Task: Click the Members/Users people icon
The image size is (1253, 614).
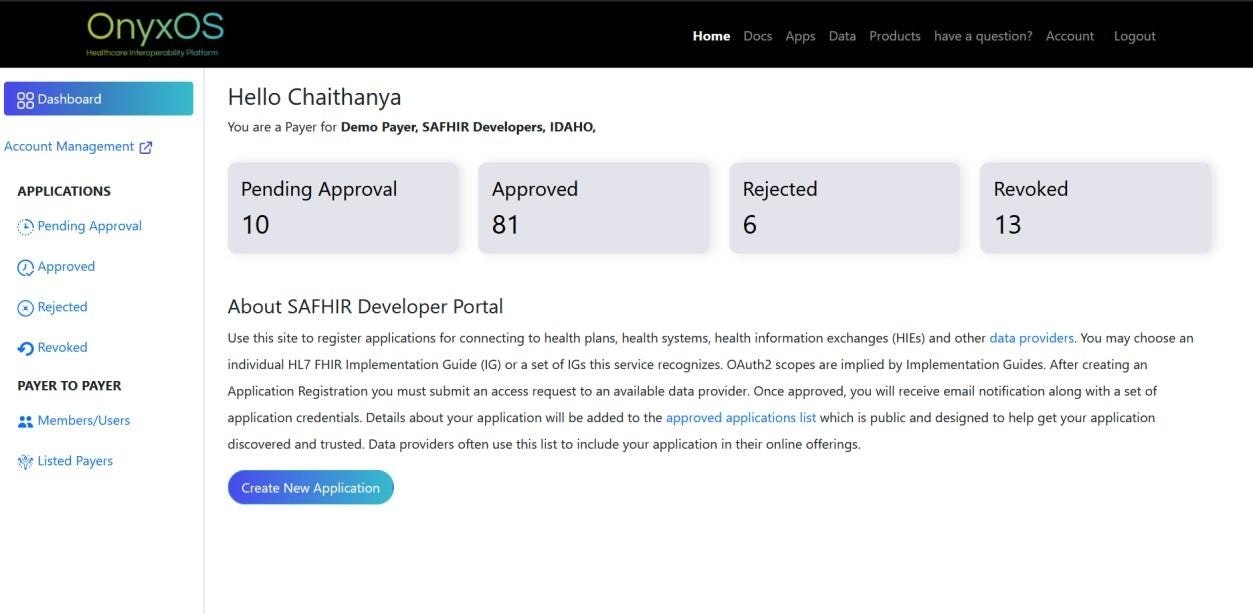Action: pos(26,422)
